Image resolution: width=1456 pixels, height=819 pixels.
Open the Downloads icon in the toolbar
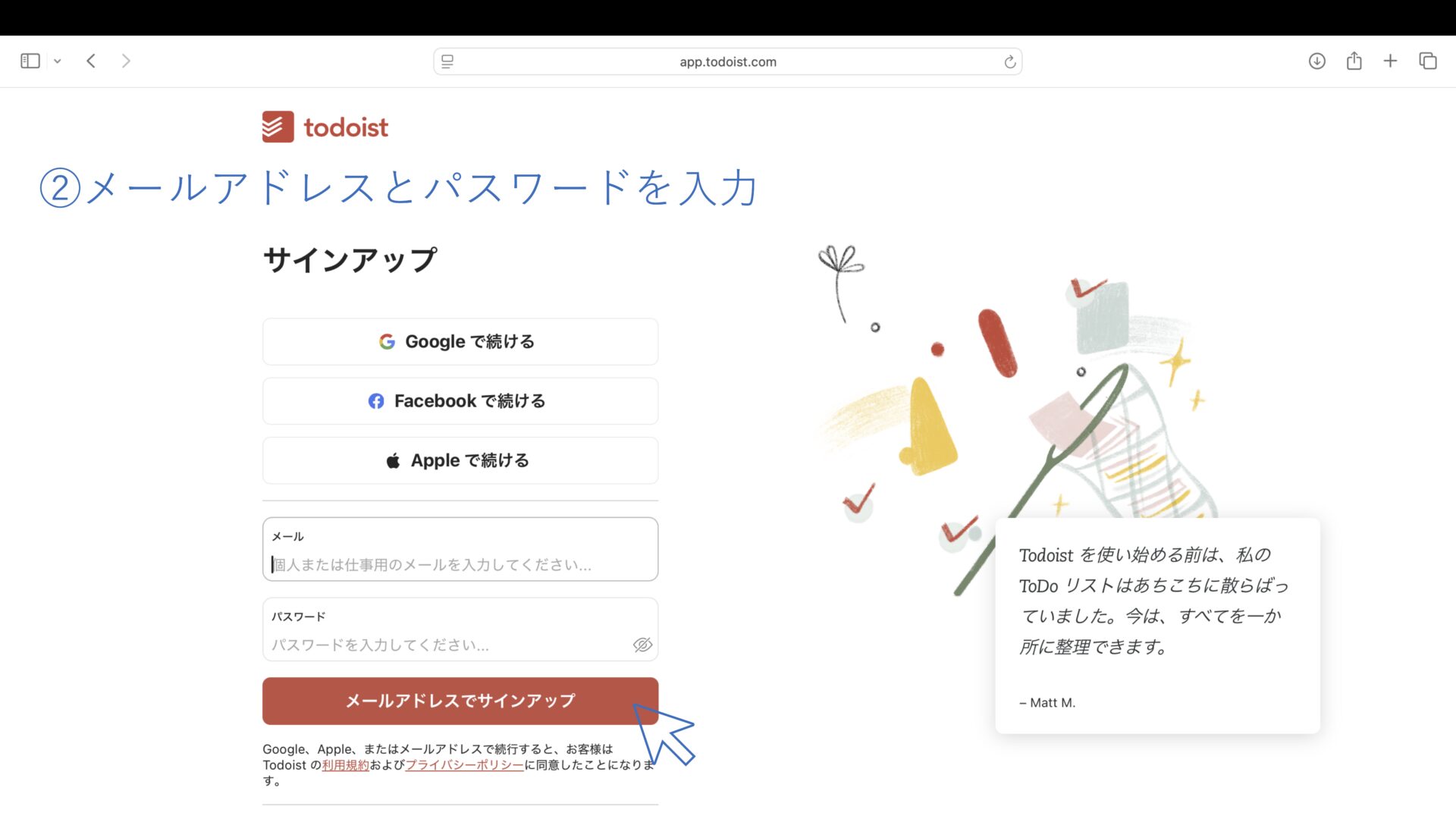pyautogui.click(x=1317, y=61)
